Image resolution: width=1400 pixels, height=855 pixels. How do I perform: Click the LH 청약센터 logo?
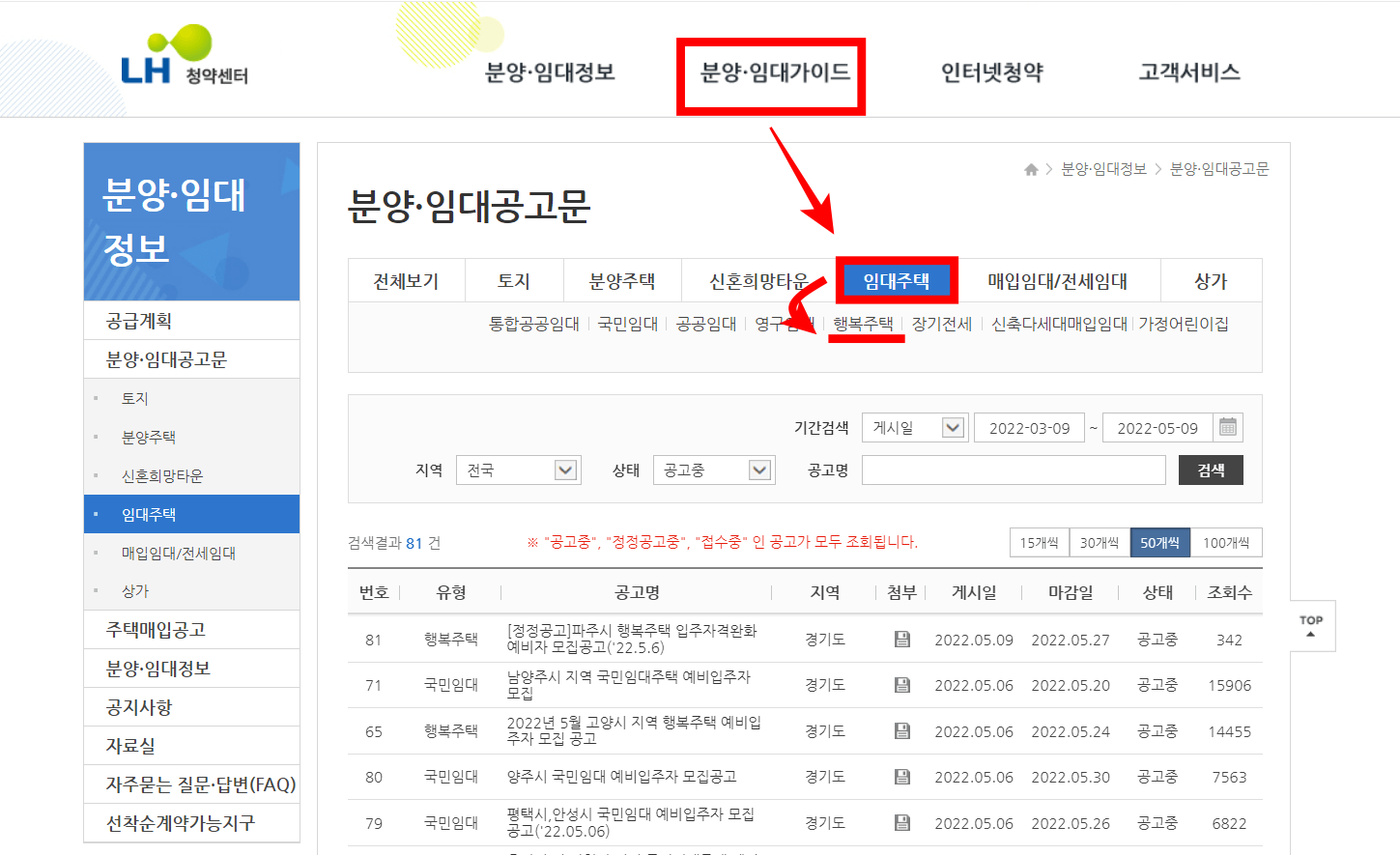click(x=185, y=57)
